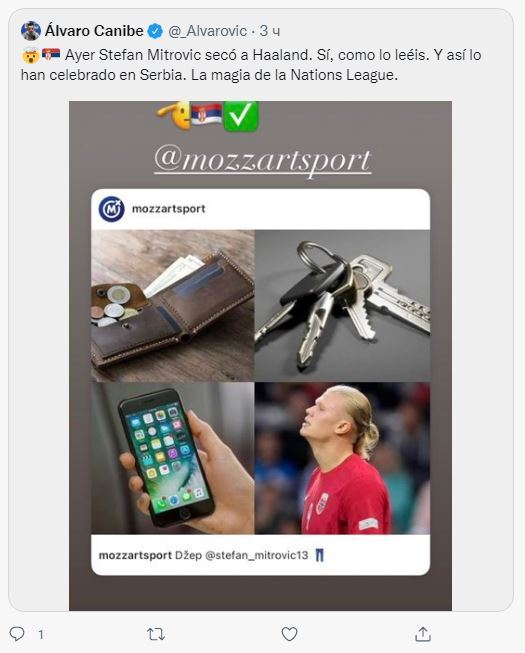Open the keys photo
Screen dimensions: 525x653
[x=342, y=305]
